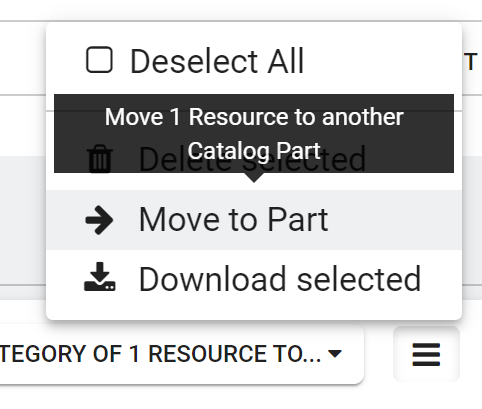Open the hamburger menu button
The width and height of the screenshot is (482, 409).
(426, 354)
